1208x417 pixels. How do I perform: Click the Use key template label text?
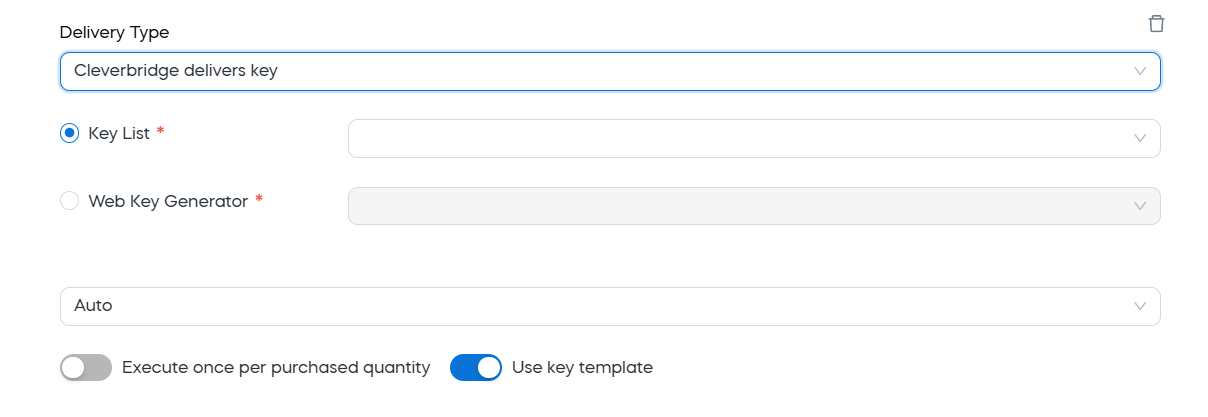tap(582, 368)
